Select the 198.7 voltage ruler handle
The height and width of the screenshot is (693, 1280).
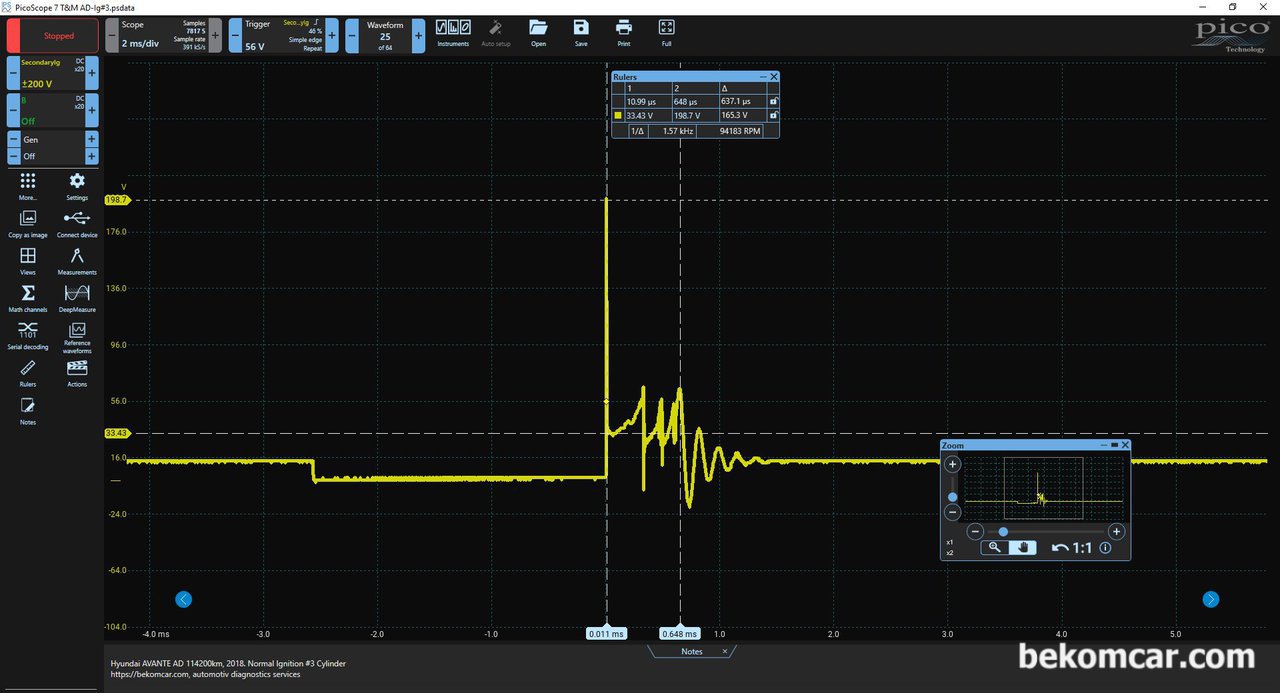pos(117,200)
